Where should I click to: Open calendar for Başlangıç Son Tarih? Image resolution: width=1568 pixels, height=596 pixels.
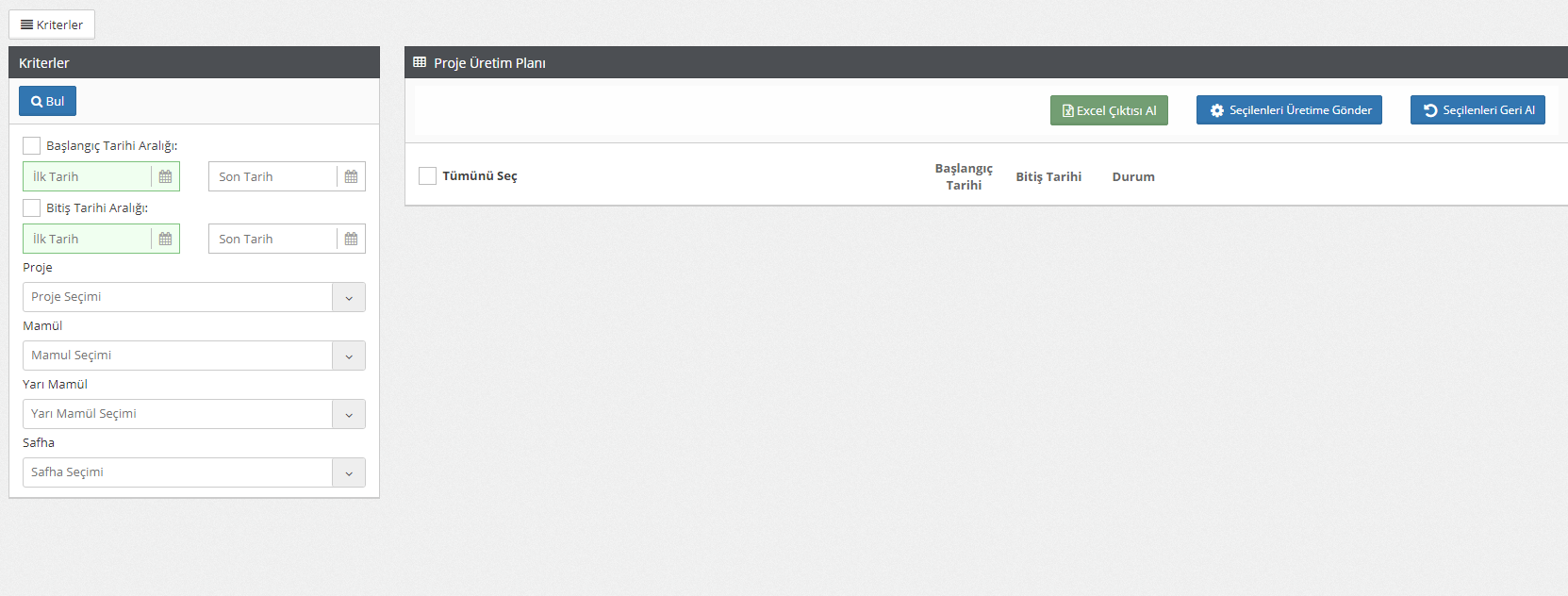pos(351,177)
